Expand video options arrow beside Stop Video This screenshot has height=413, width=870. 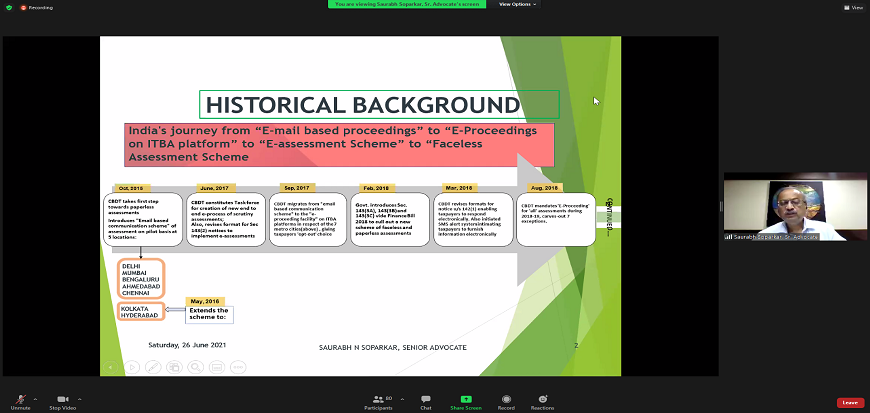pos(81,397)
